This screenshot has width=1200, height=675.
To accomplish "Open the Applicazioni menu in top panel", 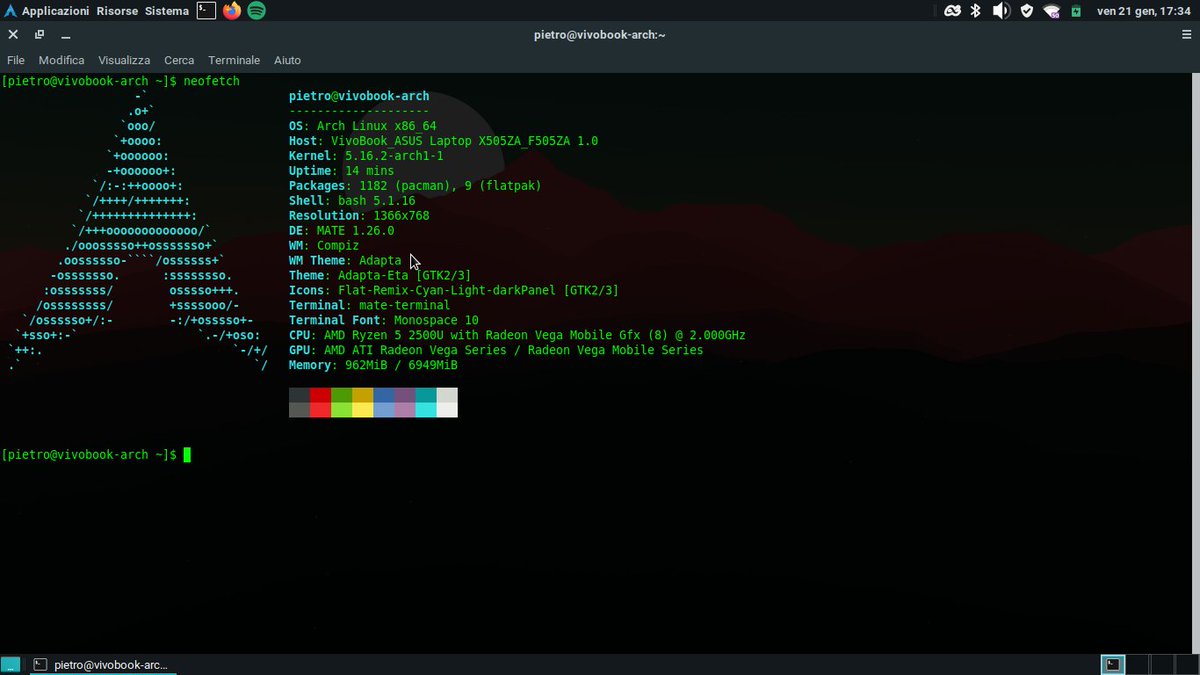I will point(55,11).
